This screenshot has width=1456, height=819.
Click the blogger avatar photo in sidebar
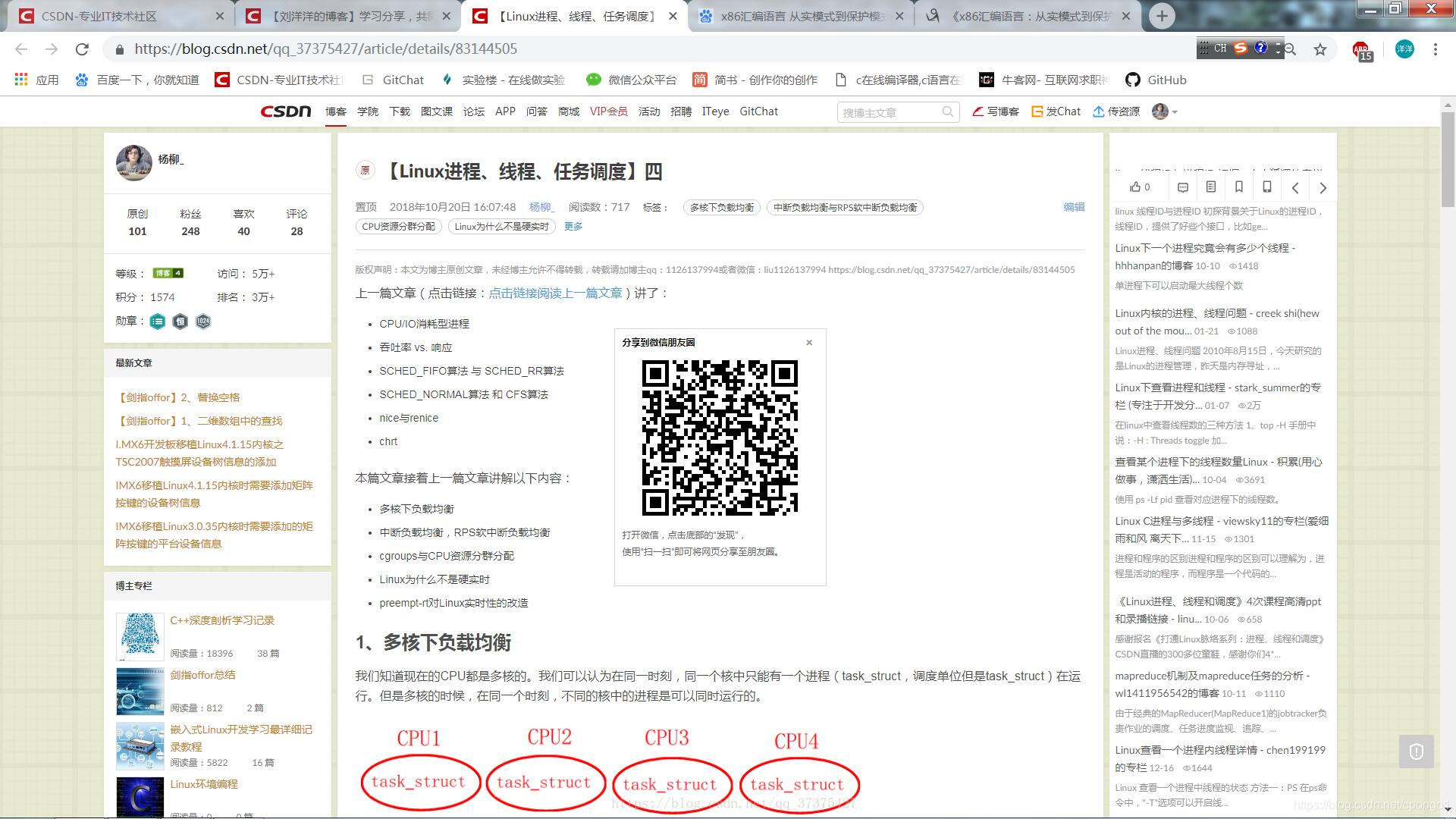coord(134,162)
